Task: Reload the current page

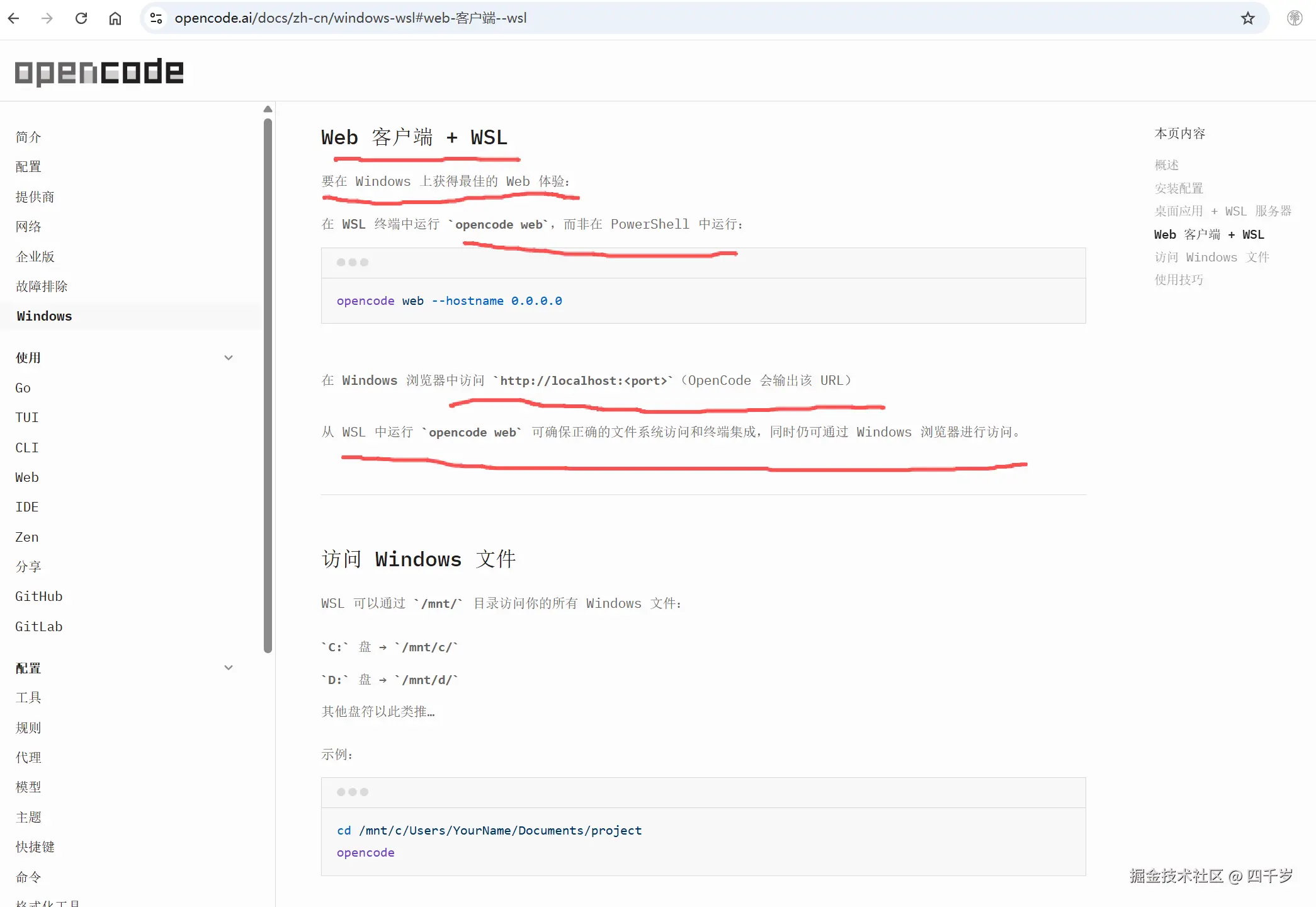Action: [81, 18]
